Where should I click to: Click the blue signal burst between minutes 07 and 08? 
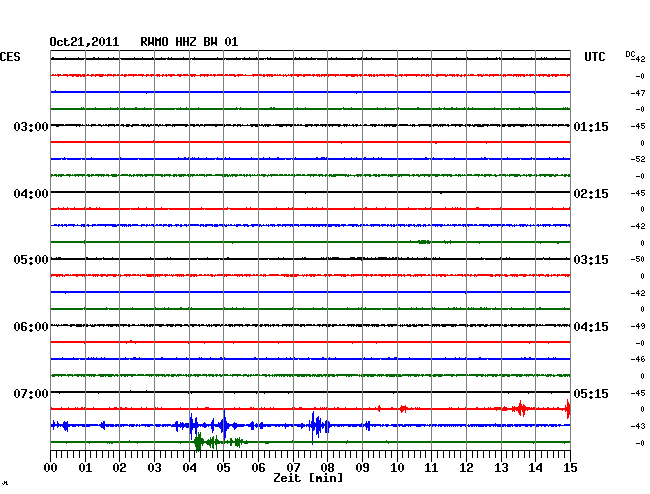pos(317,426)
